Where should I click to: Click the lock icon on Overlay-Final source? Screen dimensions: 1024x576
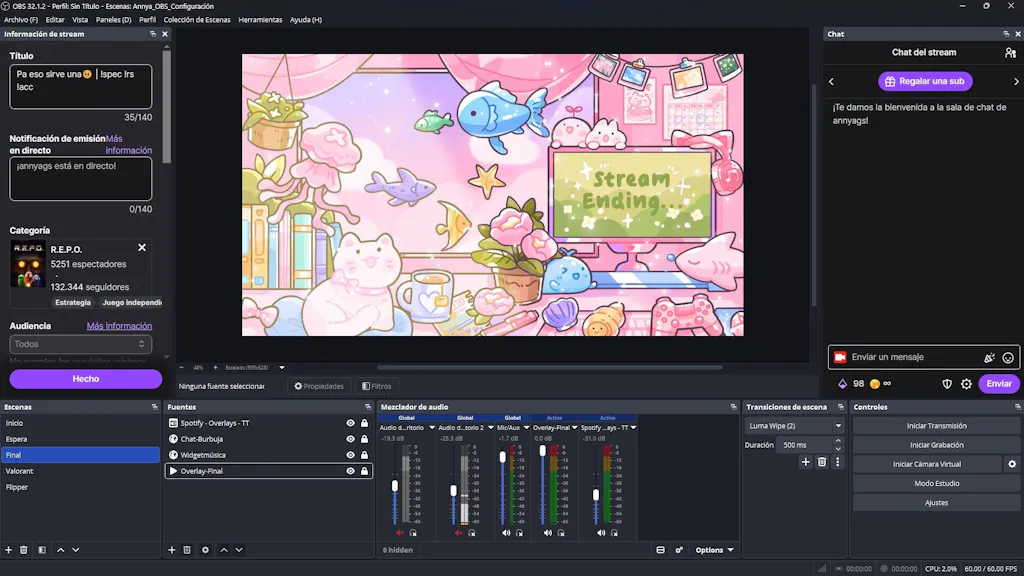pos(364,471)
